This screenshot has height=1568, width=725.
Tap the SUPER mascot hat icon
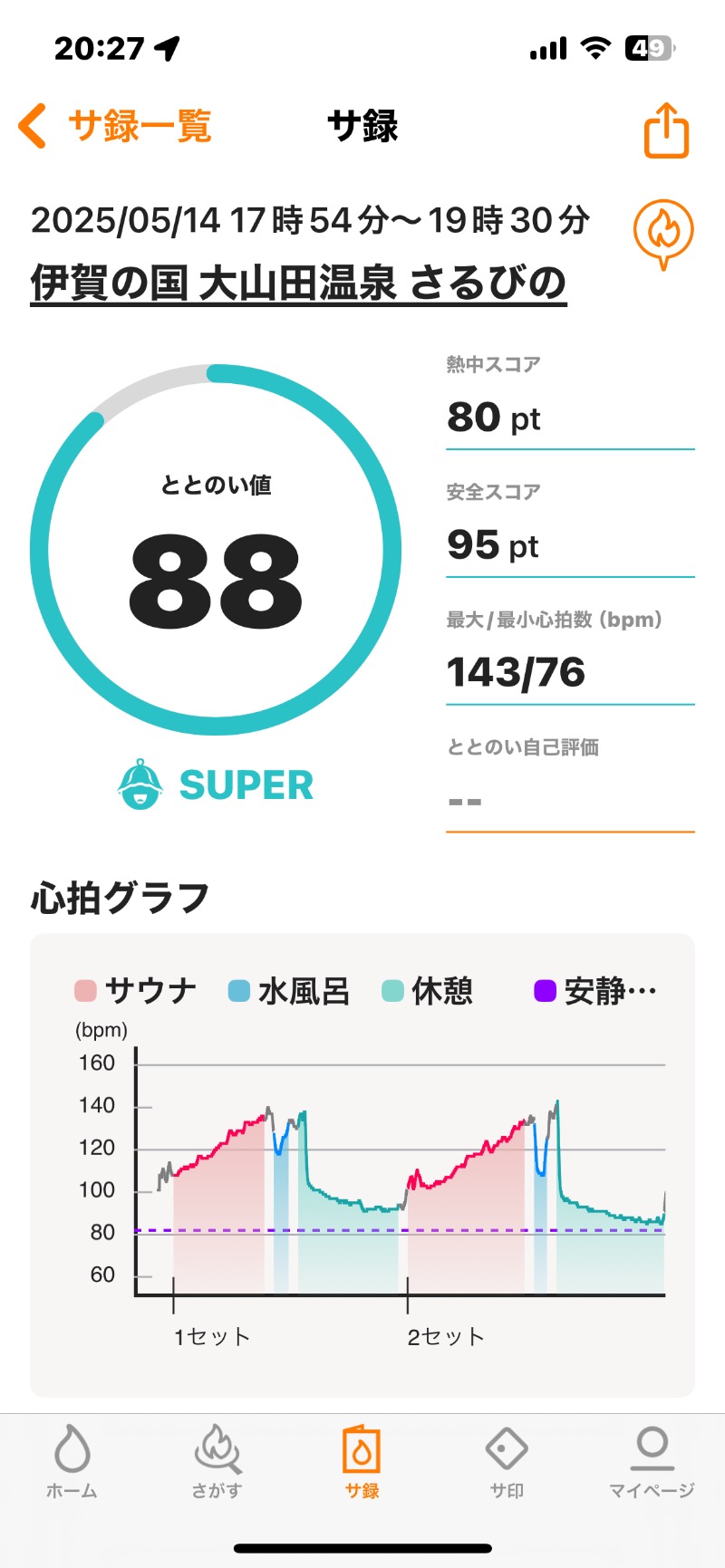coord(140,784)
